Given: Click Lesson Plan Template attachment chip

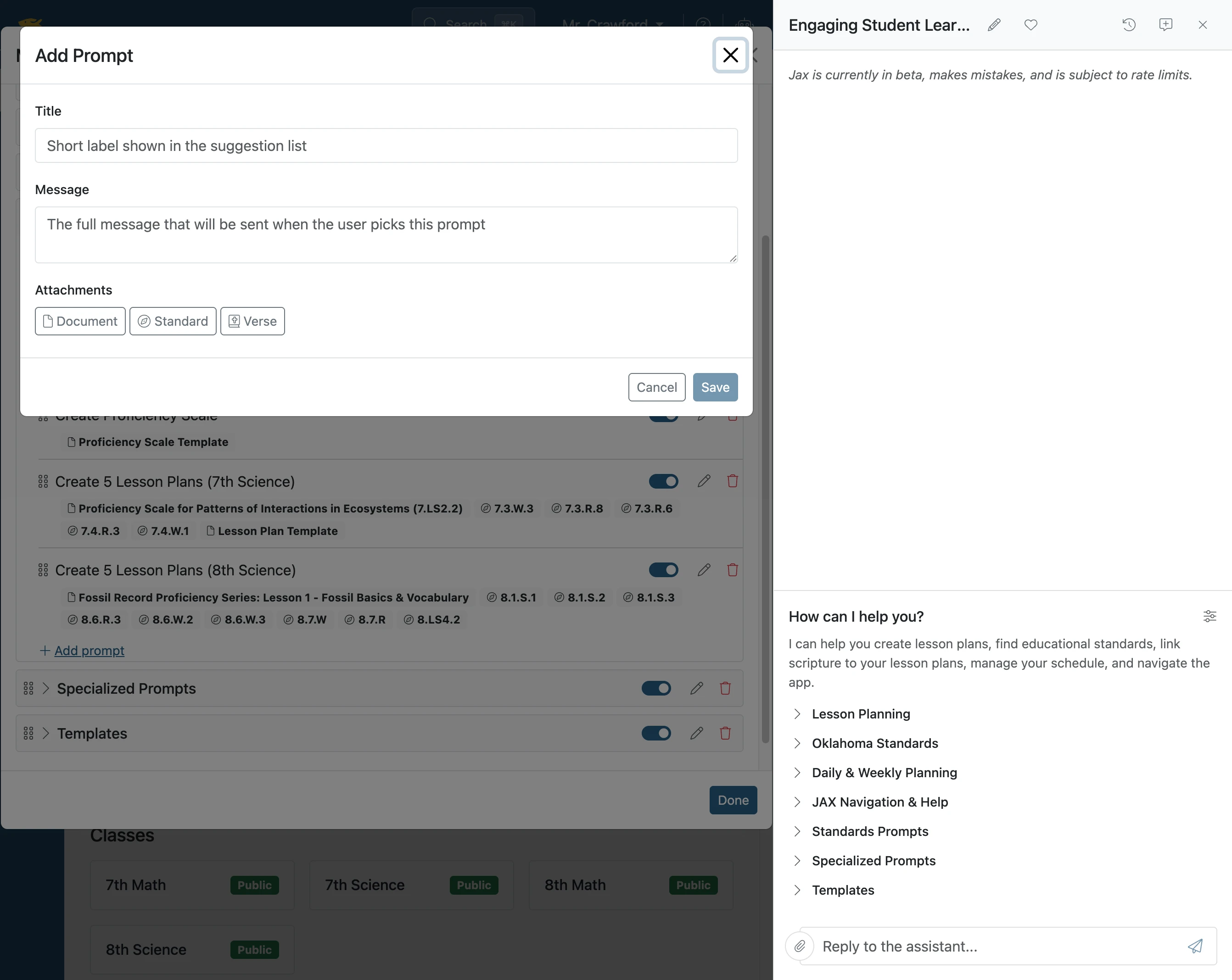Looking at the screenshot, I should (x=272, y=531).
